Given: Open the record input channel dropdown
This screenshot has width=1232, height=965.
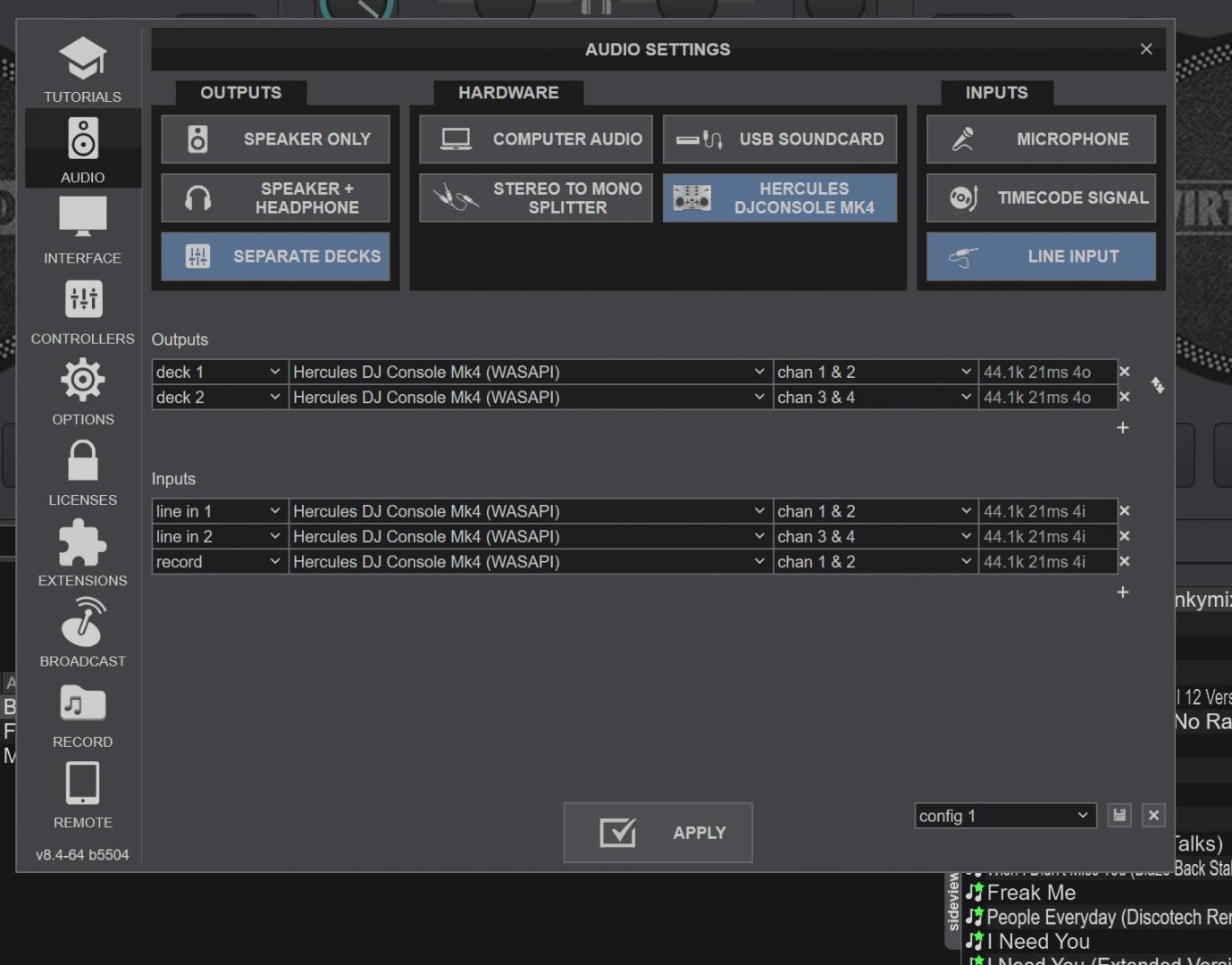Looking at the screenshot, I should [x=875, y=562].
